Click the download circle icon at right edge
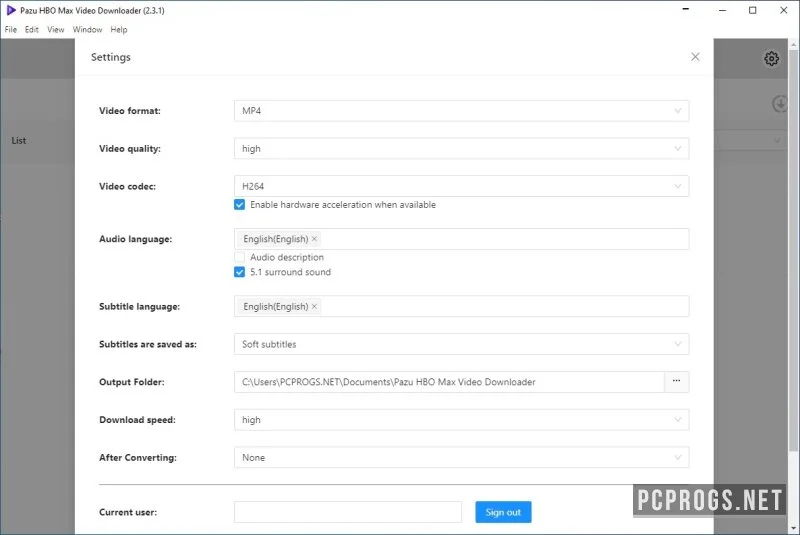 click(780, 104)
